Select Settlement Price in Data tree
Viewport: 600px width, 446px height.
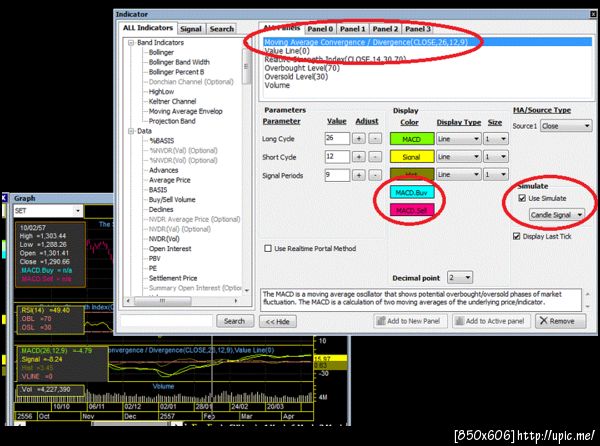click(x=173, y=278)
